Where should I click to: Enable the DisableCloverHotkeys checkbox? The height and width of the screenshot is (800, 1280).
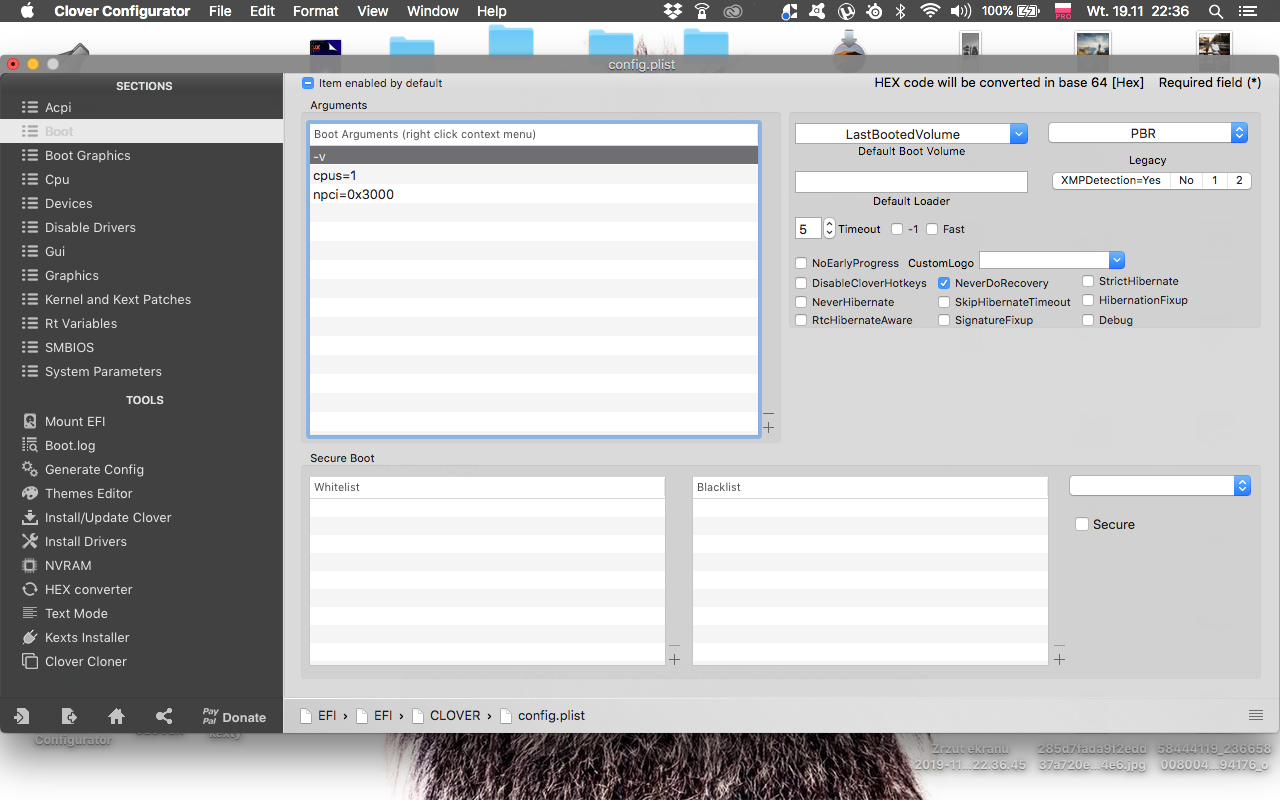[801, 283]
